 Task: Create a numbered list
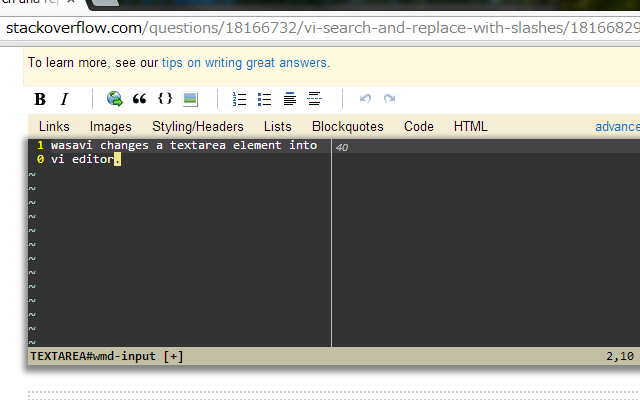(x=239, y=99)
